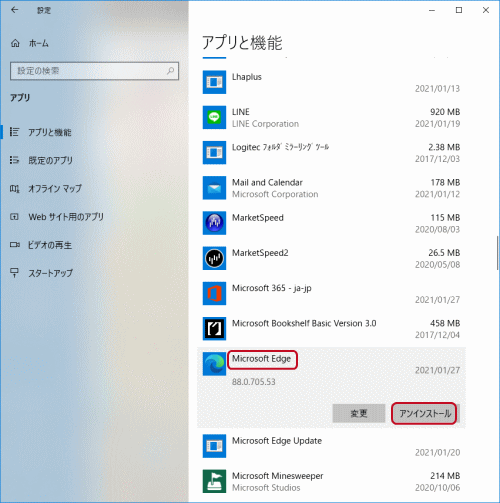Select the Microsoft 365 Office icon
Image resolution: width=500 pixels, height=503 pixels.
tap(214, 293)
